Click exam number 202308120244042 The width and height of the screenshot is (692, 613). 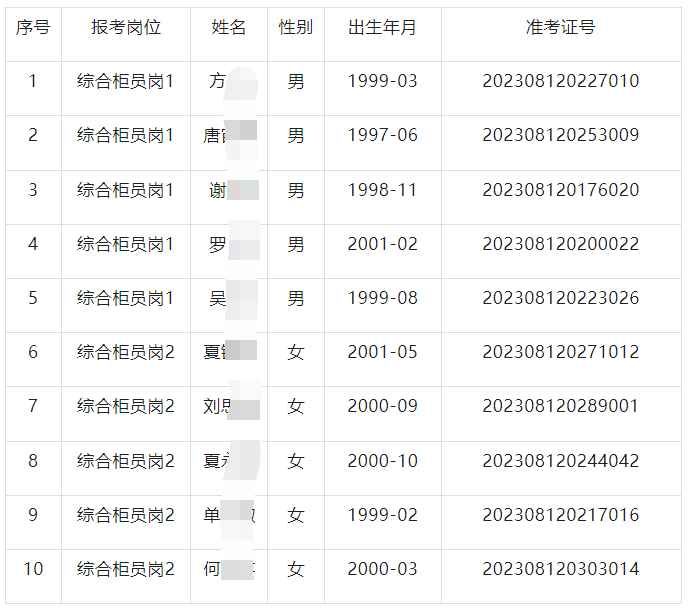coord(560,461)
